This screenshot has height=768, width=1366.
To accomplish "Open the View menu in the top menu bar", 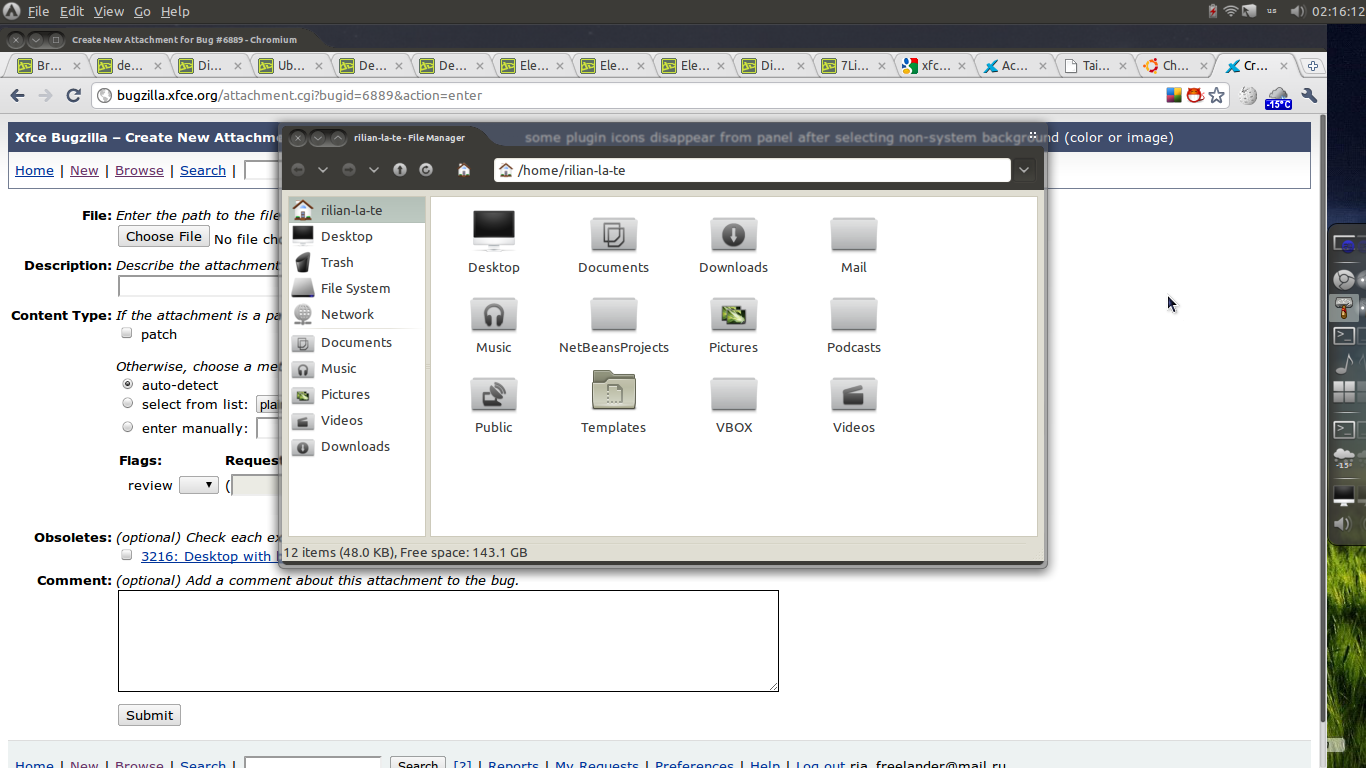I will click(108, 12).
